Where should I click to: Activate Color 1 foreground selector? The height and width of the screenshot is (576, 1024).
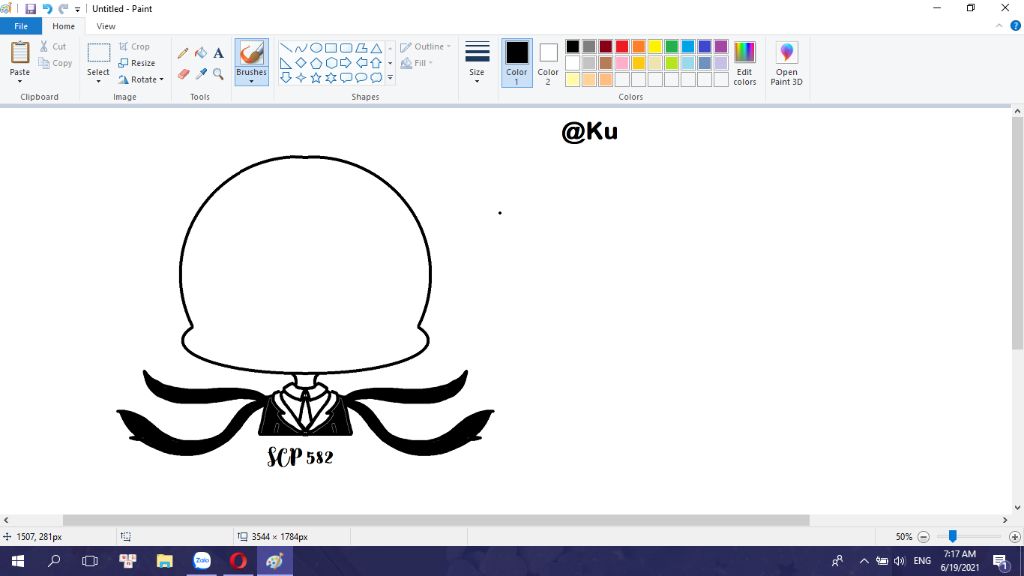tap(517, 63)
